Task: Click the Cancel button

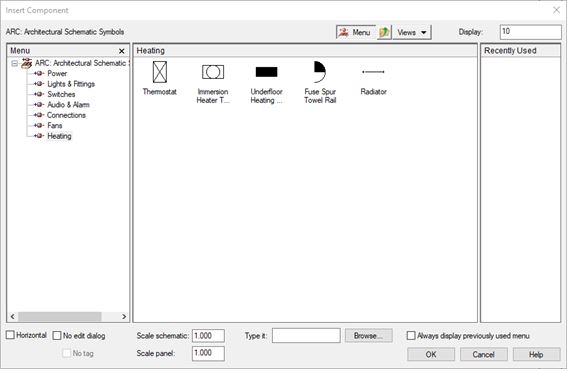Action: [484, 354]
